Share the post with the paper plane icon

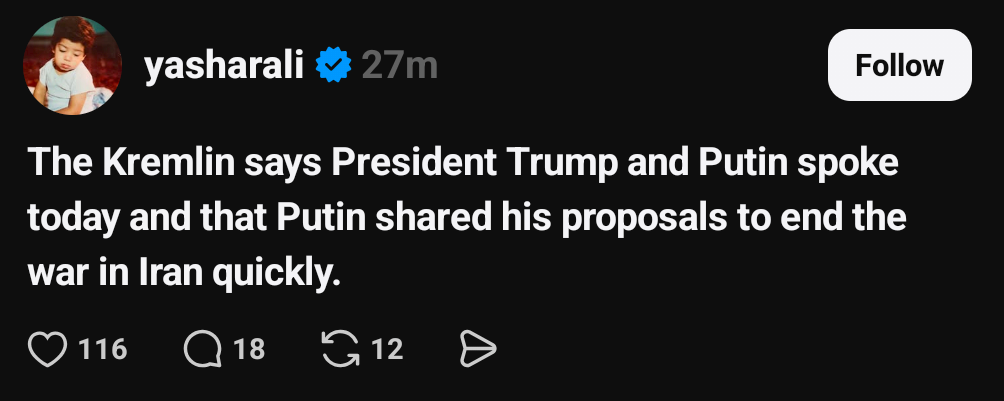coord(477,348)
